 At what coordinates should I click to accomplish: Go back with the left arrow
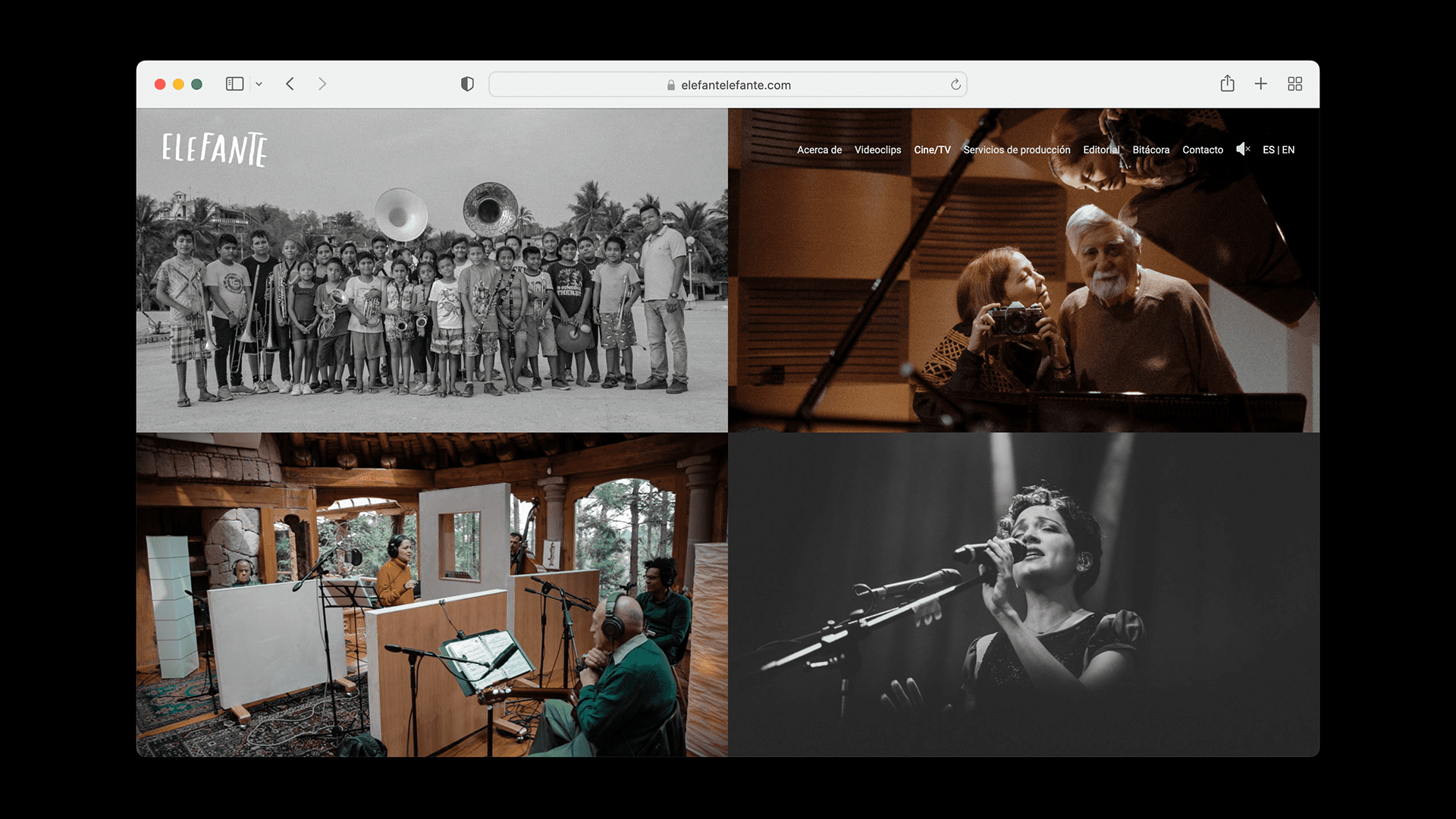point(290,84)
